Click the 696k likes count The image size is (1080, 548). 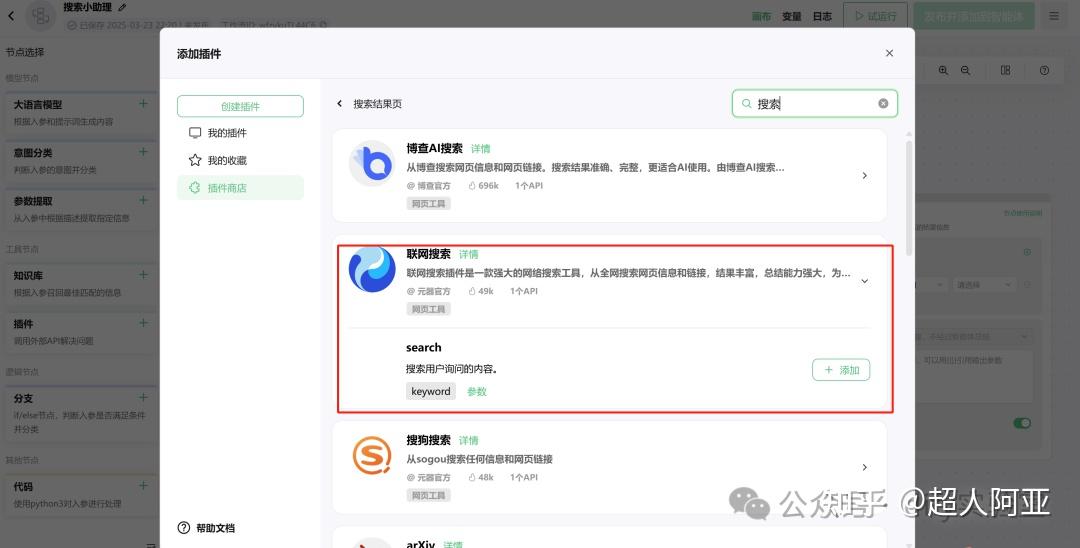pyautogui.click(x=484, y=186)
